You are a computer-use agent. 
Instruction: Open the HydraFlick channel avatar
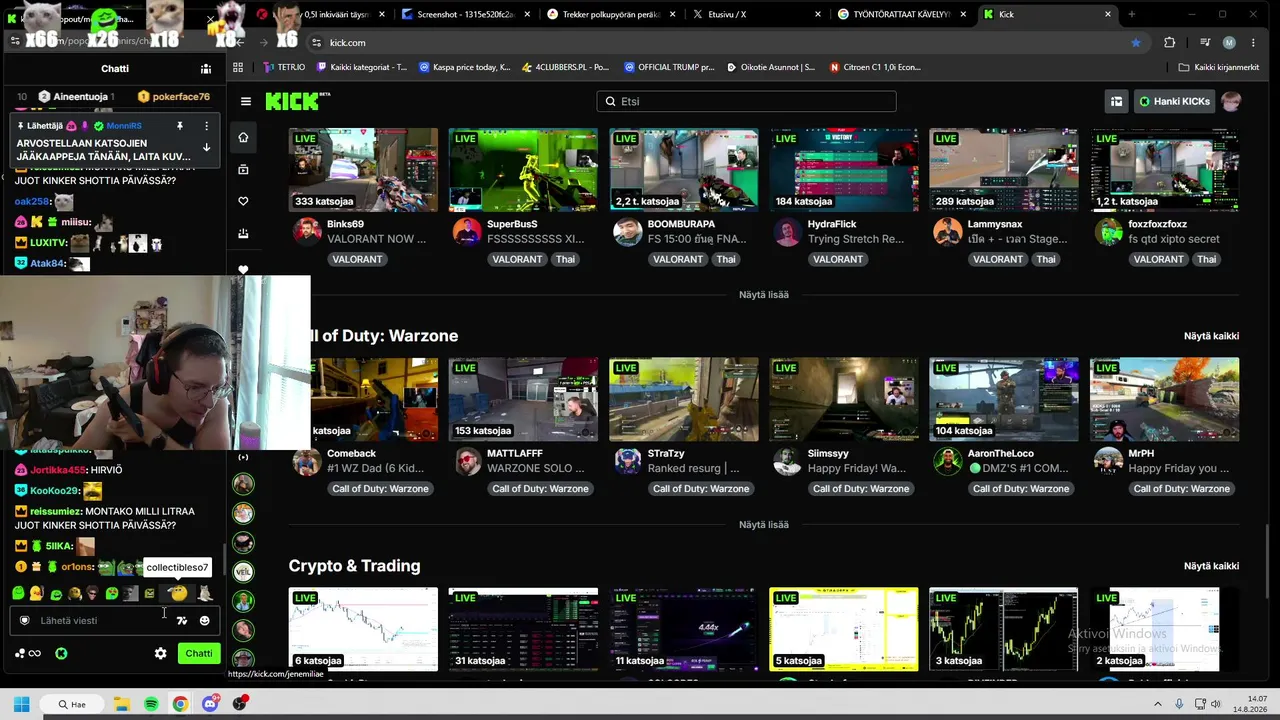point(788,232)
